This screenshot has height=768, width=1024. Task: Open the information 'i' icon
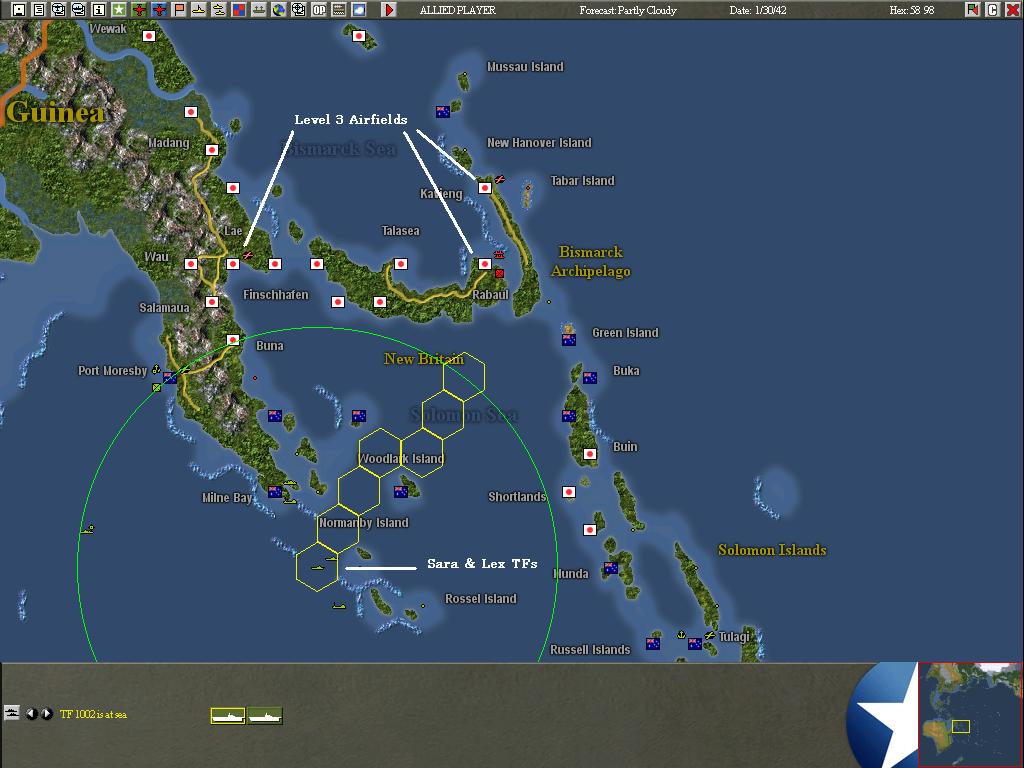(99, 10)
